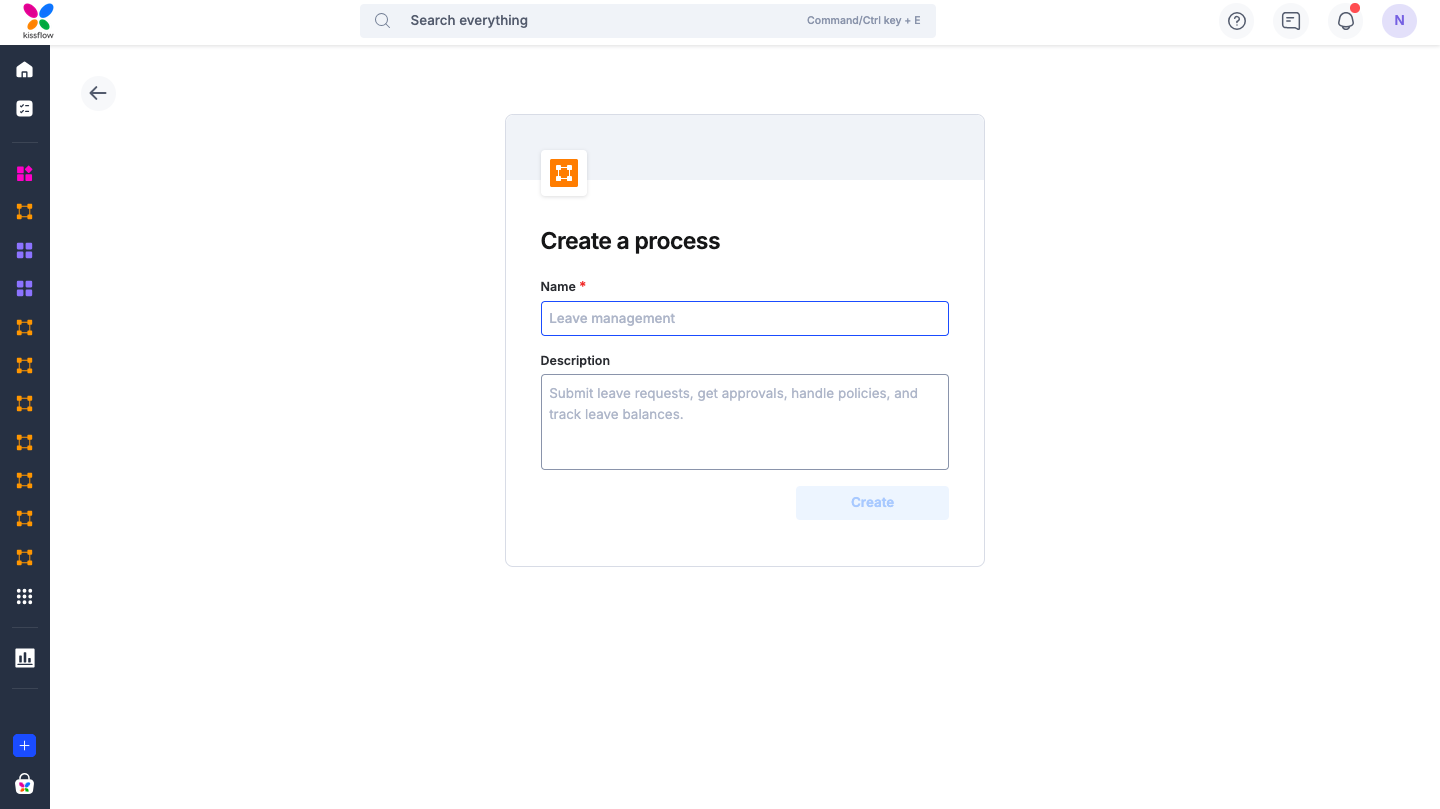Open the user profile avatar N
The image size is (1440, 809).
tap(1399, 21)
